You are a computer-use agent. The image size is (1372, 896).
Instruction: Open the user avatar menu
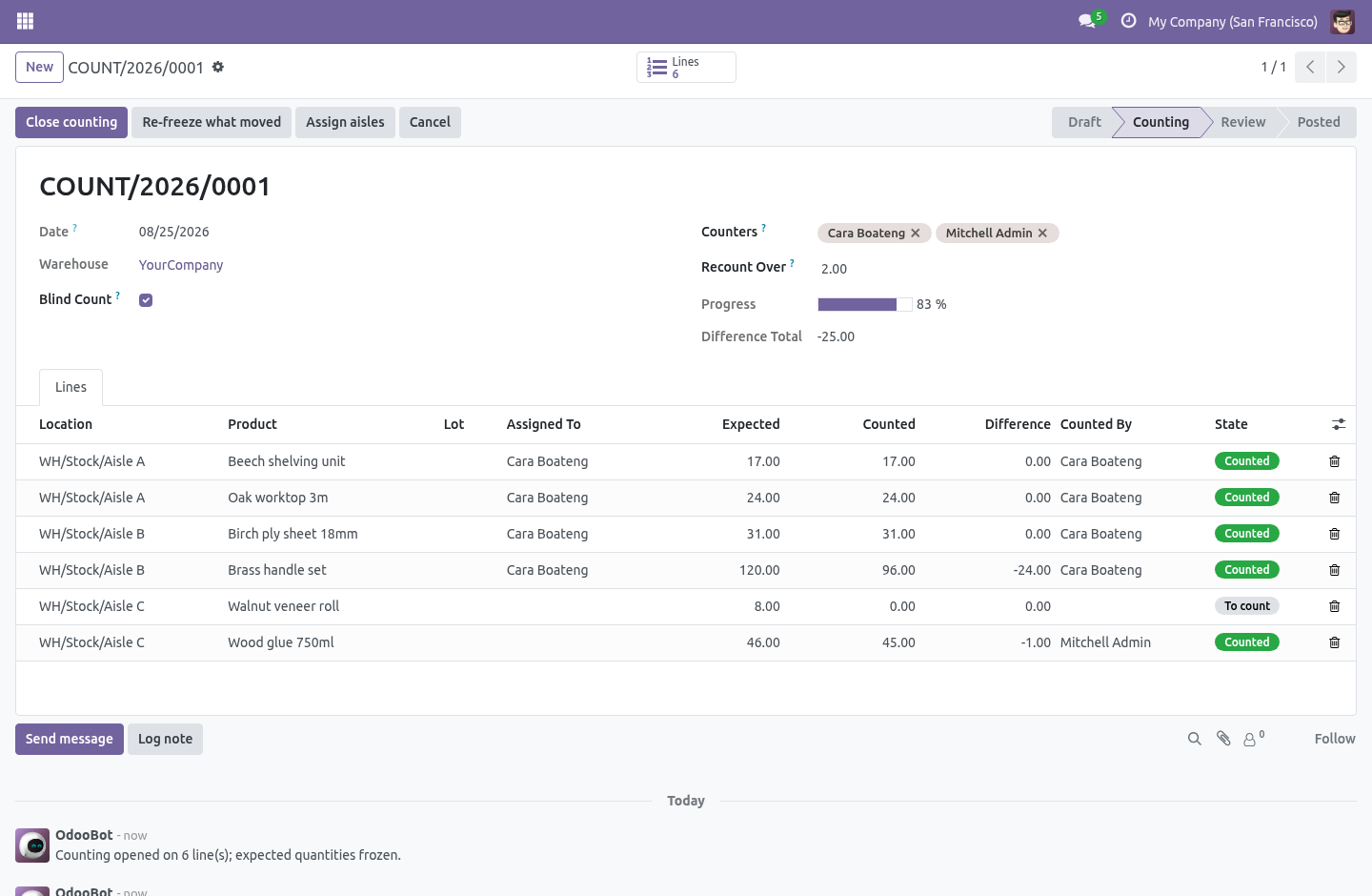click(1342, 21)
